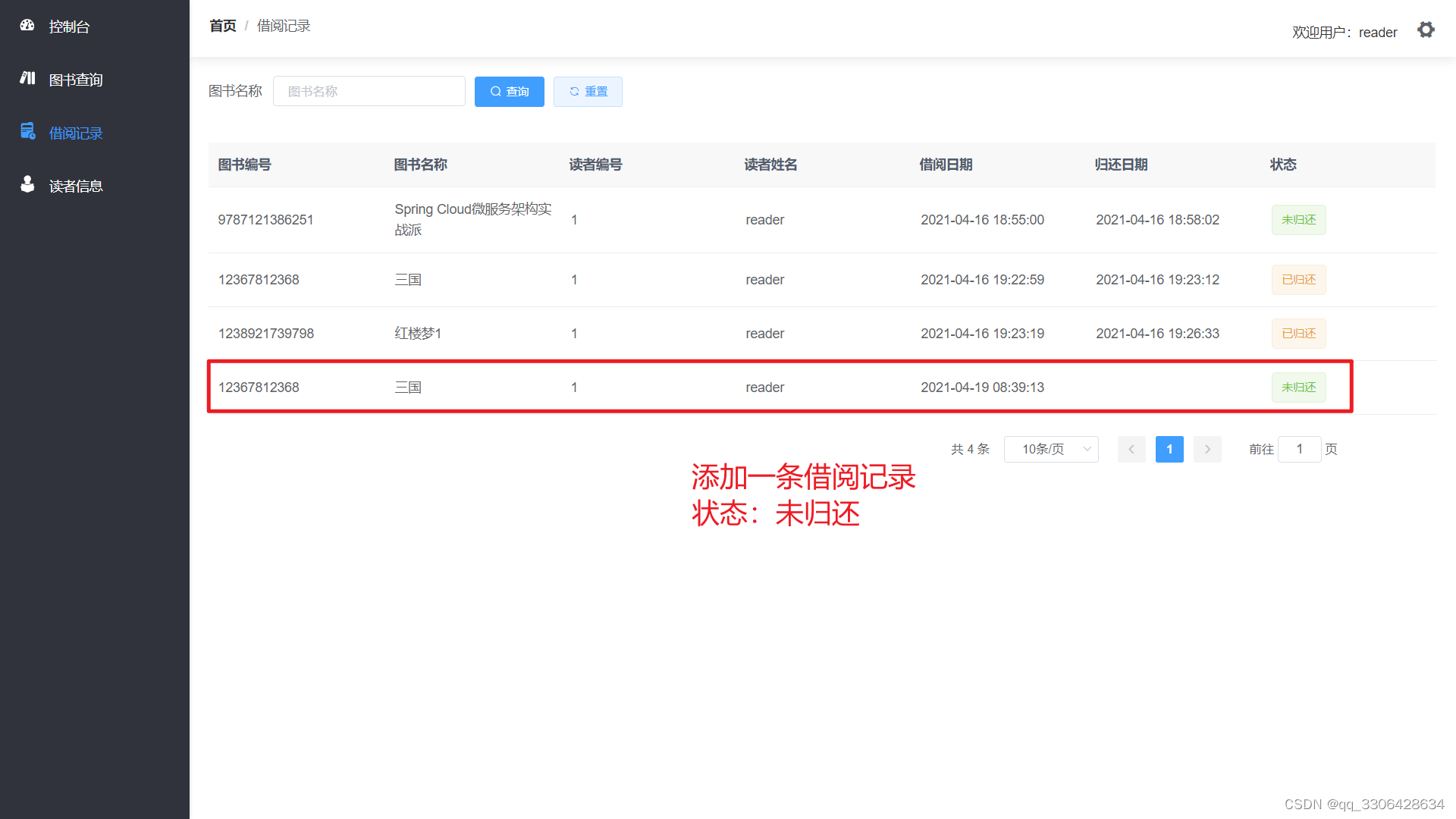The image size is (1456, 819).
Task: Click the next page arrow
Action: point(1207,449)
